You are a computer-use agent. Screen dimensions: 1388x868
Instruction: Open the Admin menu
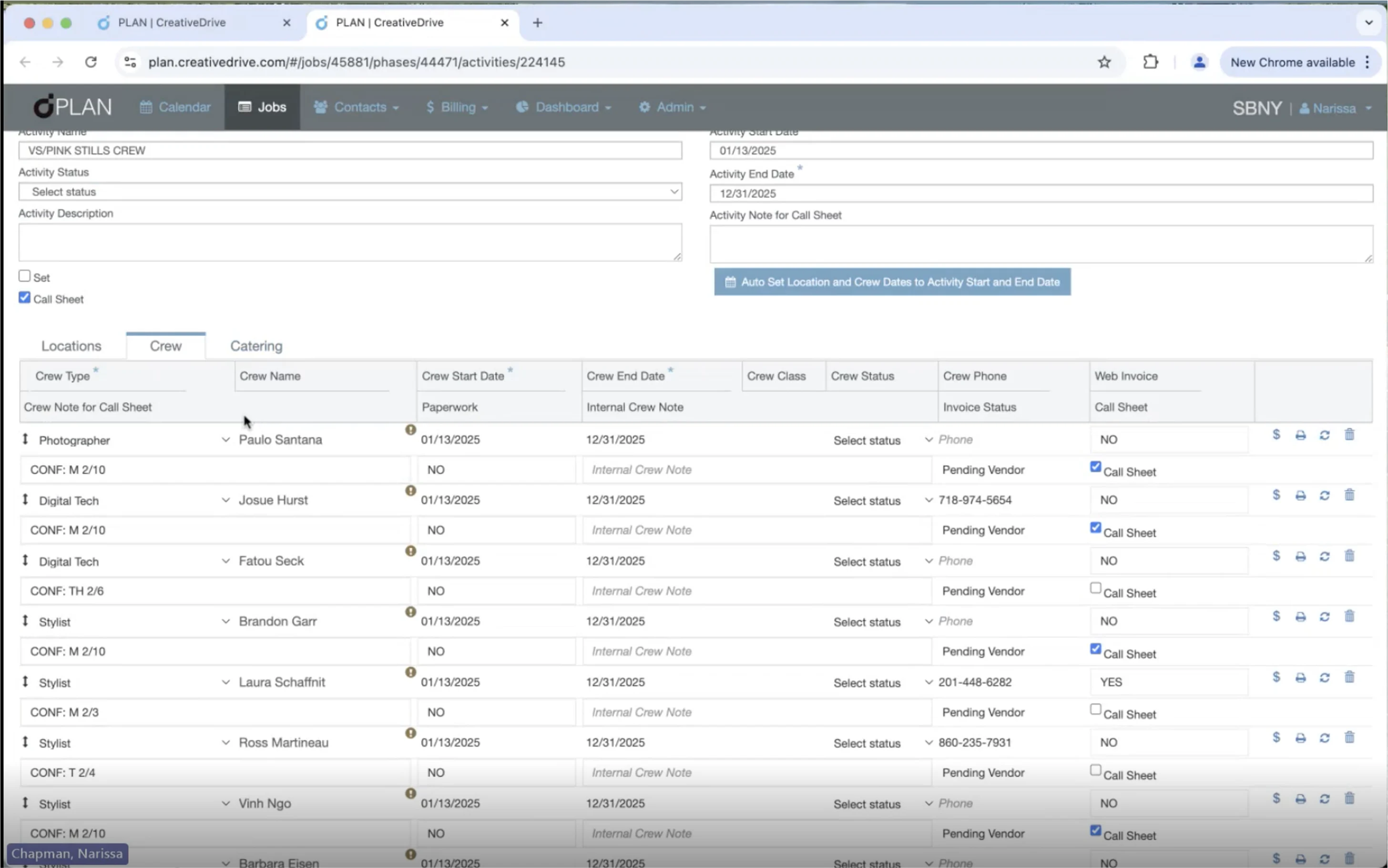tap(673, 107)
